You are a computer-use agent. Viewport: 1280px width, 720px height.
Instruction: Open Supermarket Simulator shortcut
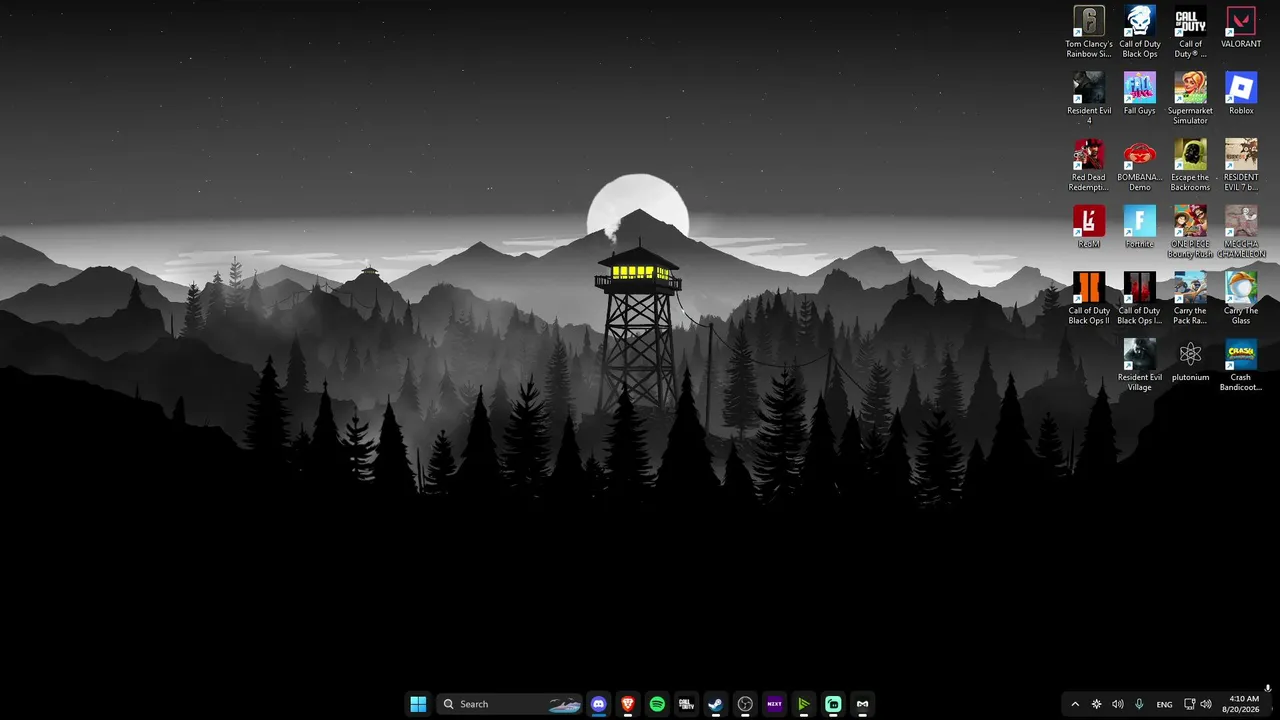tap(1190, 98)
